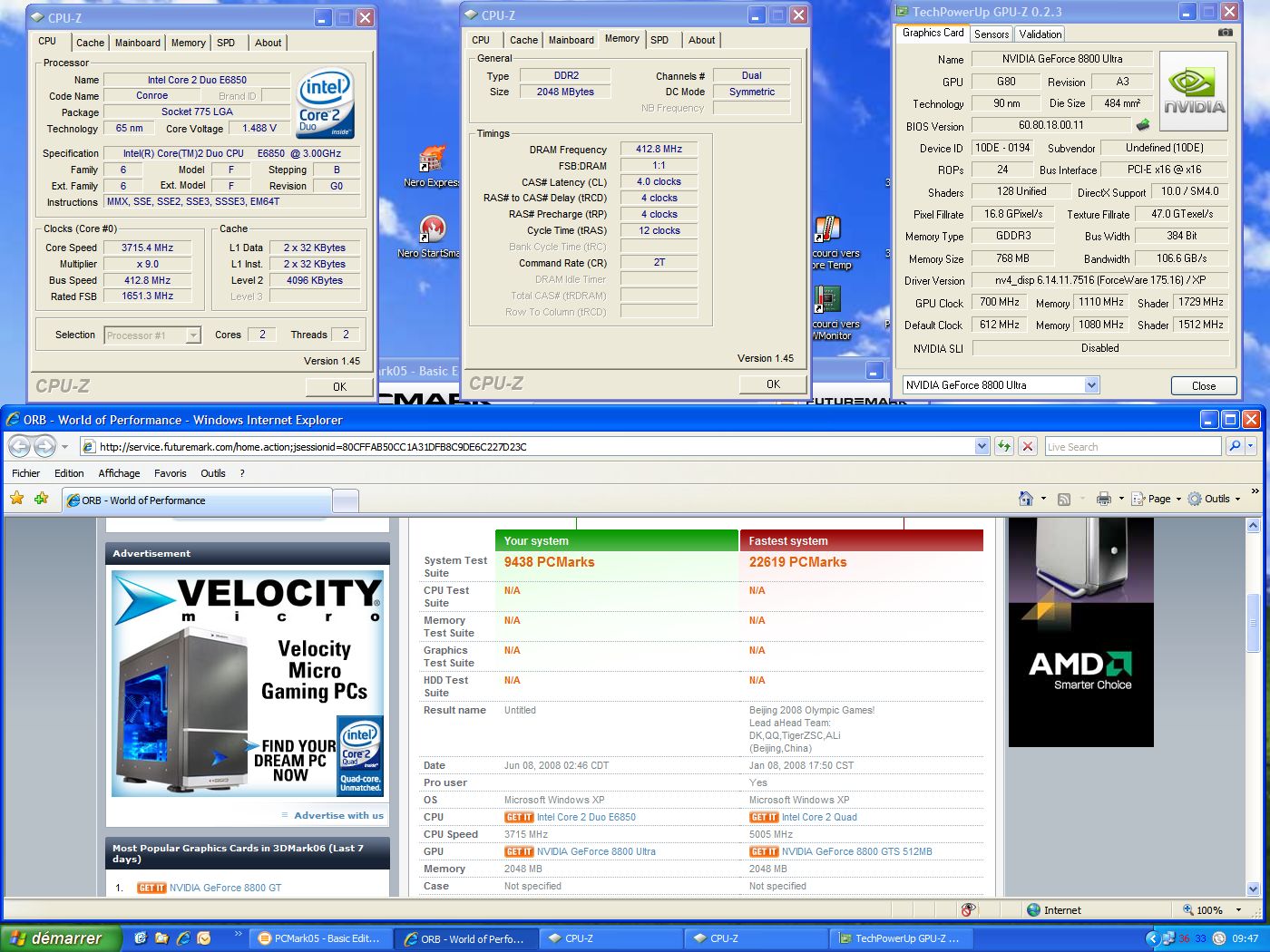Click the Intel Core 2 Duo E6850 link
1270x952 pixels.
(x=586, y=817)
